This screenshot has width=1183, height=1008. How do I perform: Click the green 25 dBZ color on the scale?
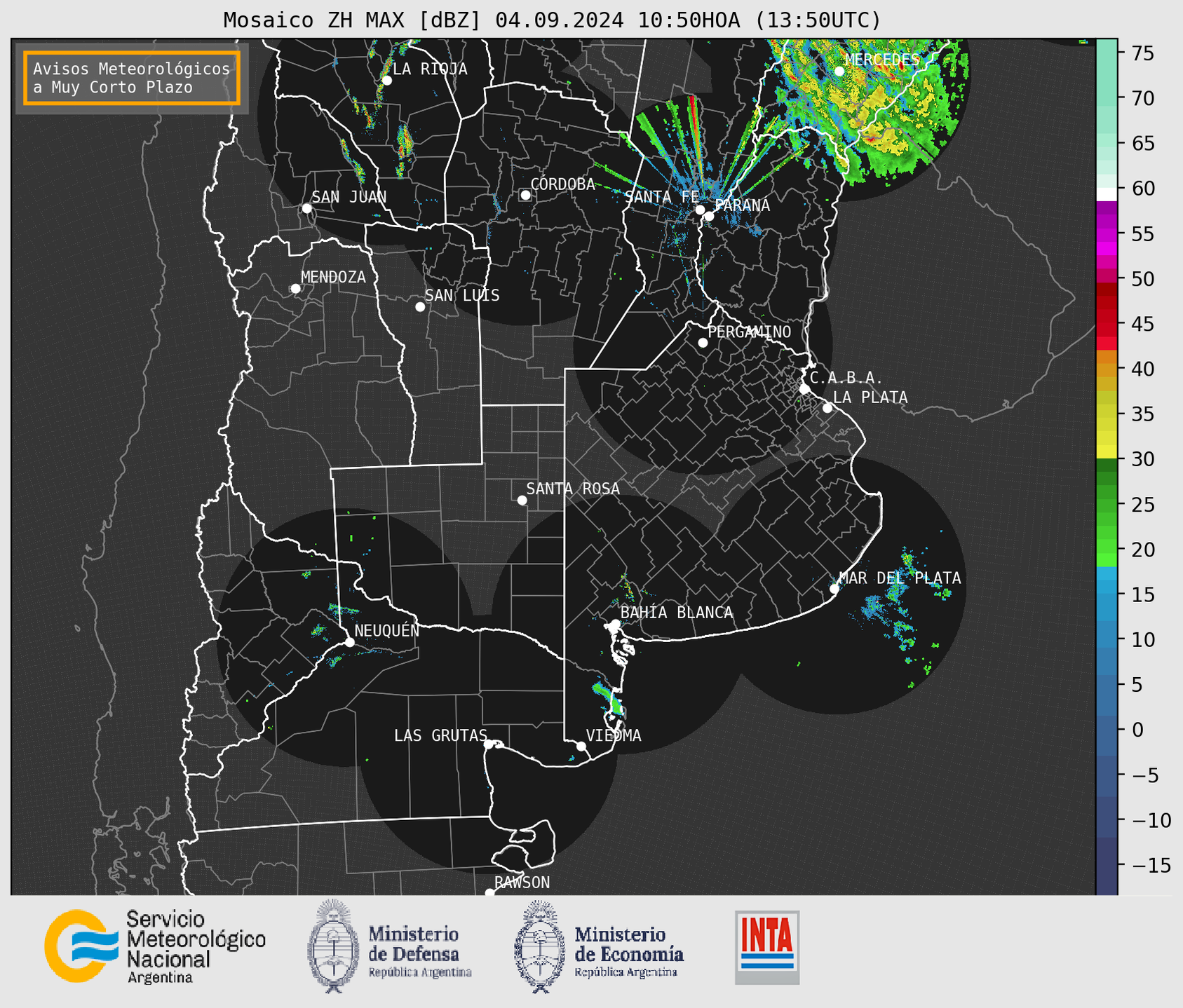[x=1107, y=504]
